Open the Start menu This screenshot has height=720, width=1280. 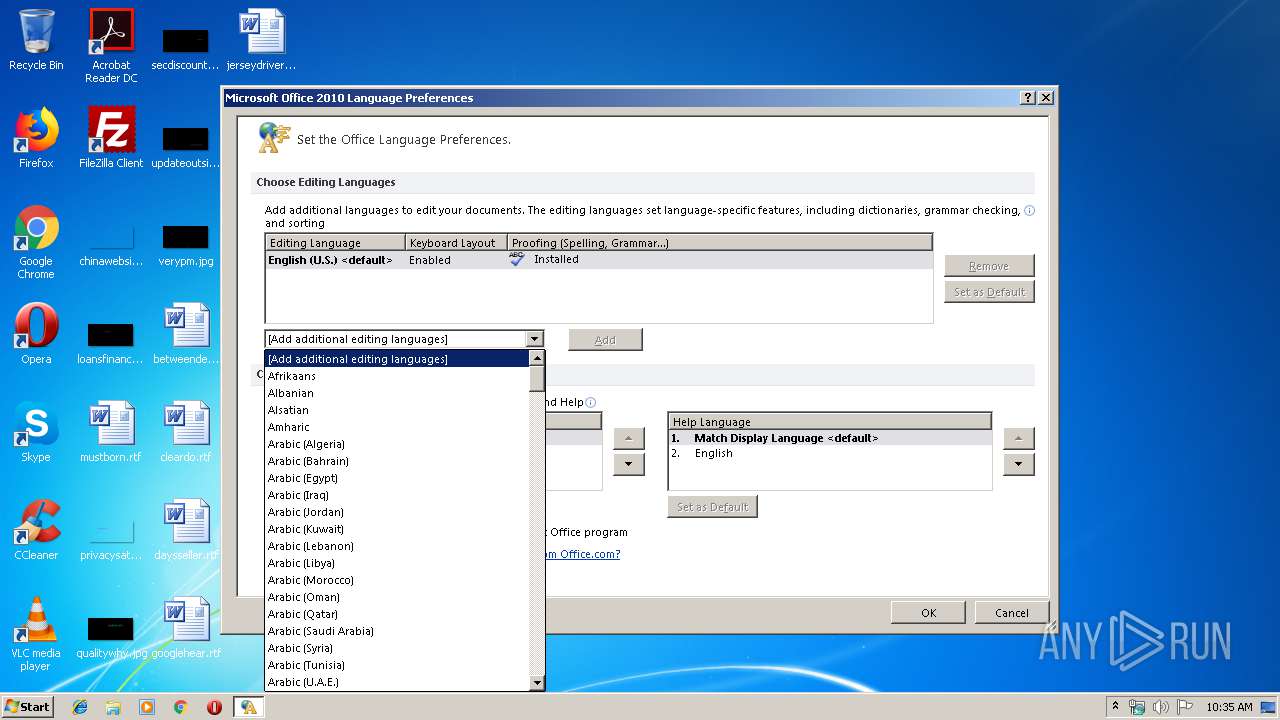tap(28, 706)
